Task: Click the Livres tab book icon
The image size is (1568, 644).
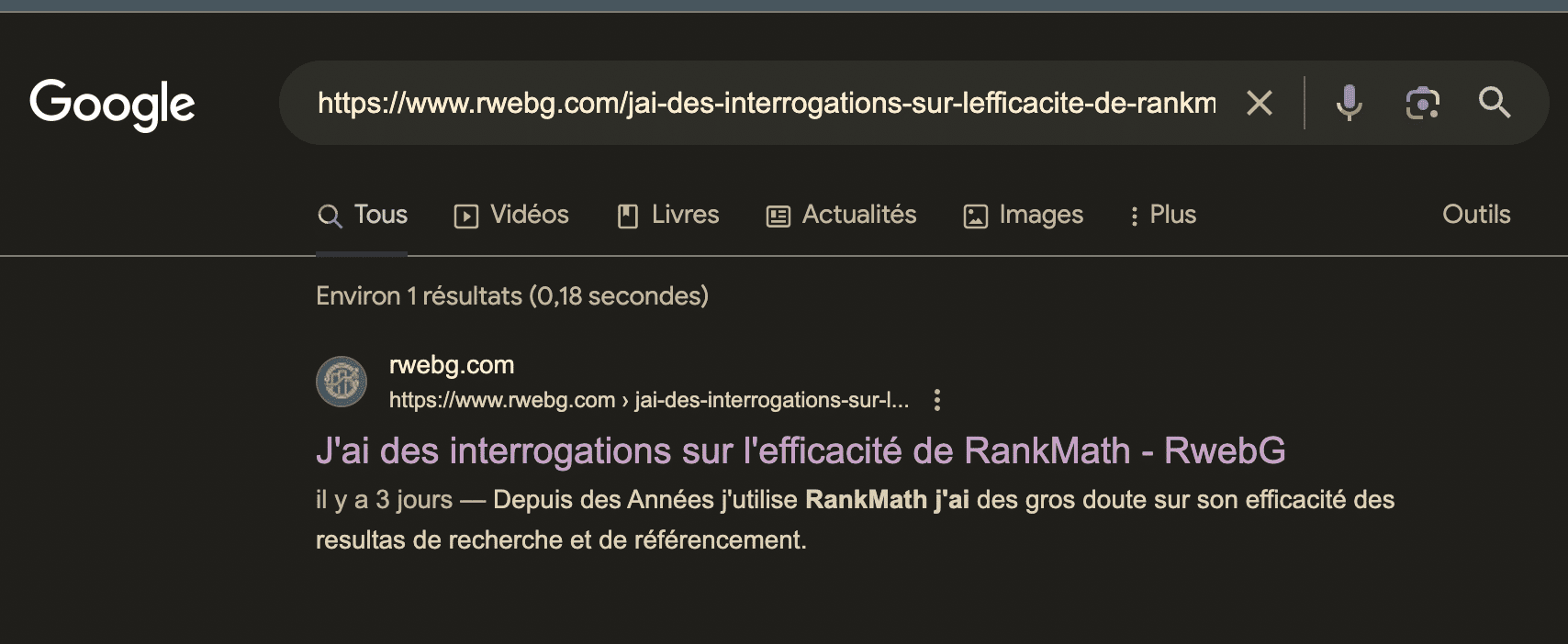Action: pos(628,216)
